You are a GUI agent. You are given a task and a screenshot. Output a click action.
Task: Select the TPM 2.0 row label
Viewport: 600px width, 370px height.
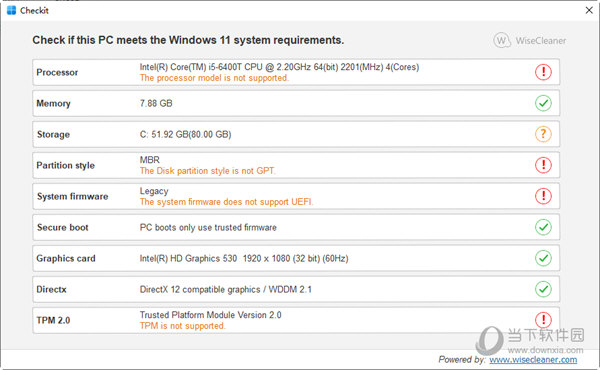[53, 320]
